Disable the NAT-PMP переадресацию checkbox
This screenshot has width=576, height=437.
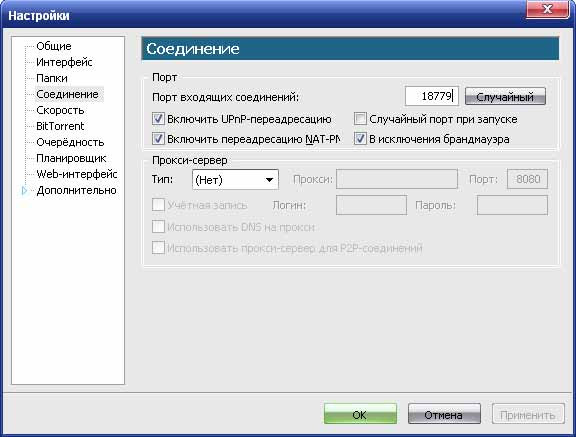point(158,139)
